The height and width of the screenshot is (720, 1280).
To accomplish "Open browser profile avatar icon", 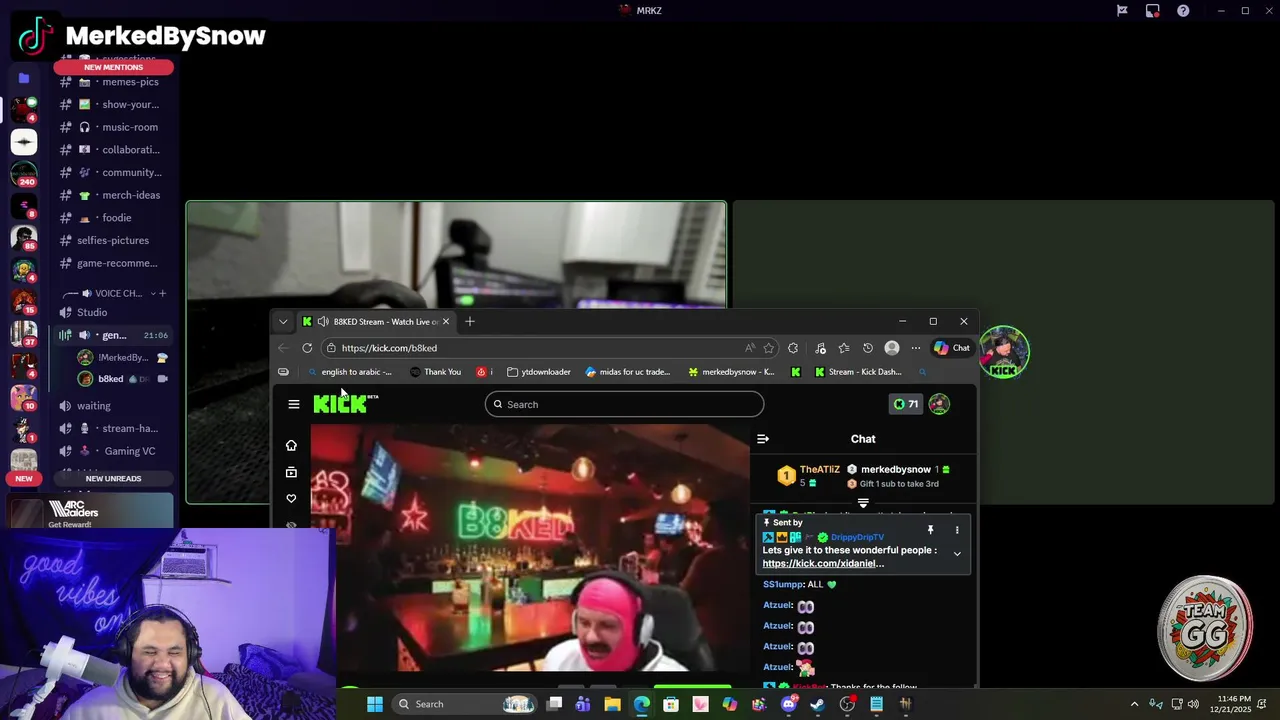I will pyautogui.click(x=892, y=348).
